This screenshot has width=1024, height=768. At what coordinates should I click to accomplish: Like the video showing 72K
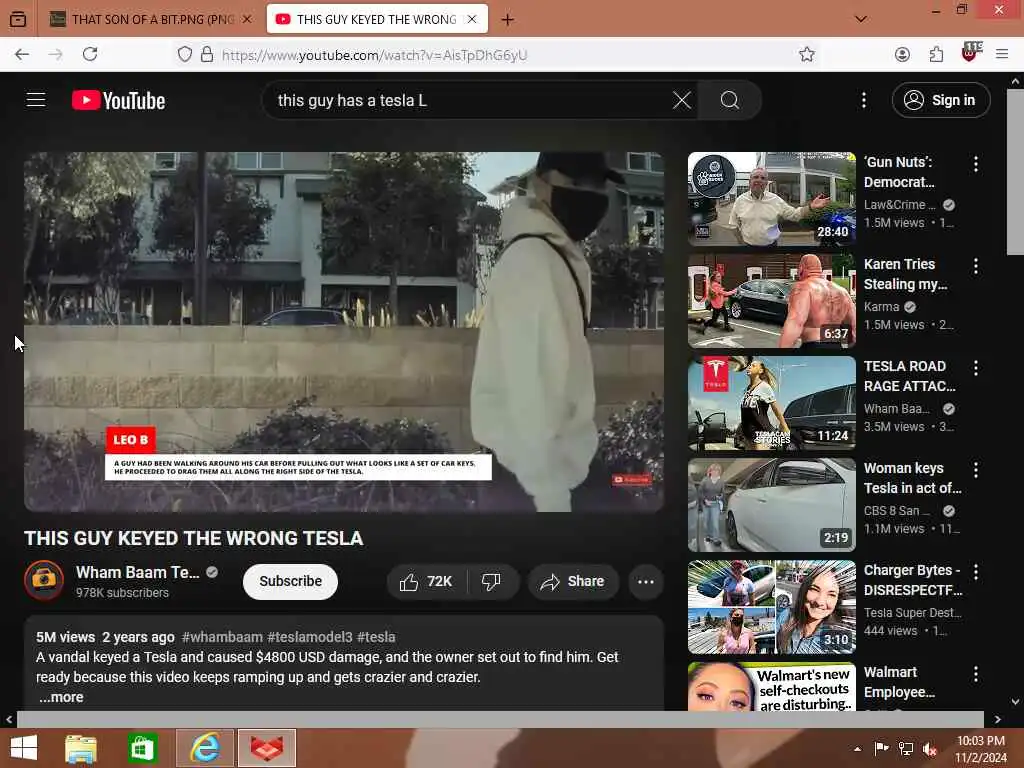pyautogui.click(x=427, y=581)
